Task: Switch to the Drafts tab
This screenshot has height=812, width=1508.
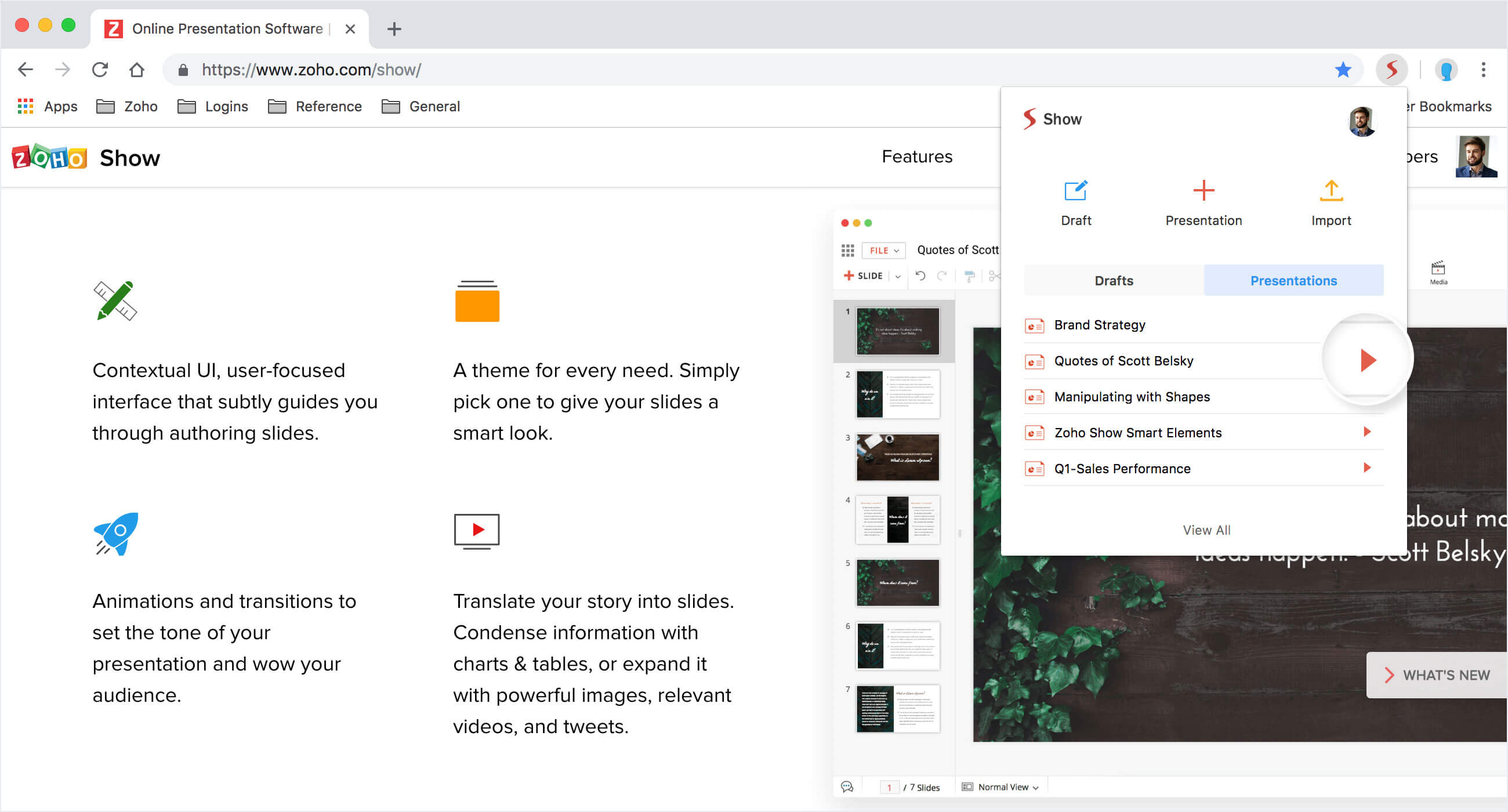Action: click(x=1114, y=280)
